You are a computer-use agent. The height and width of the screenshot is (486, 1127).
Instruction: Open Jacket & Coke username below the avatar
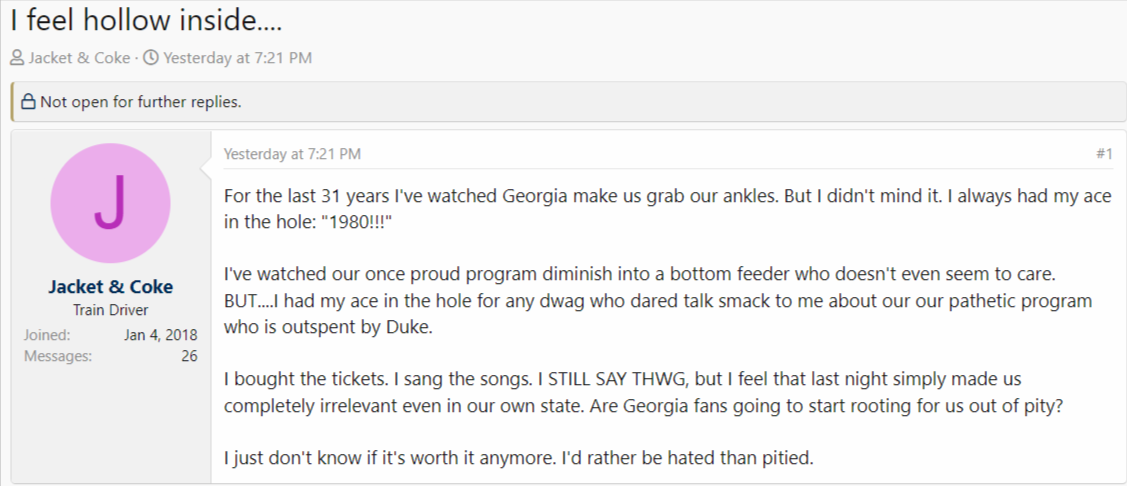point(110,287)
